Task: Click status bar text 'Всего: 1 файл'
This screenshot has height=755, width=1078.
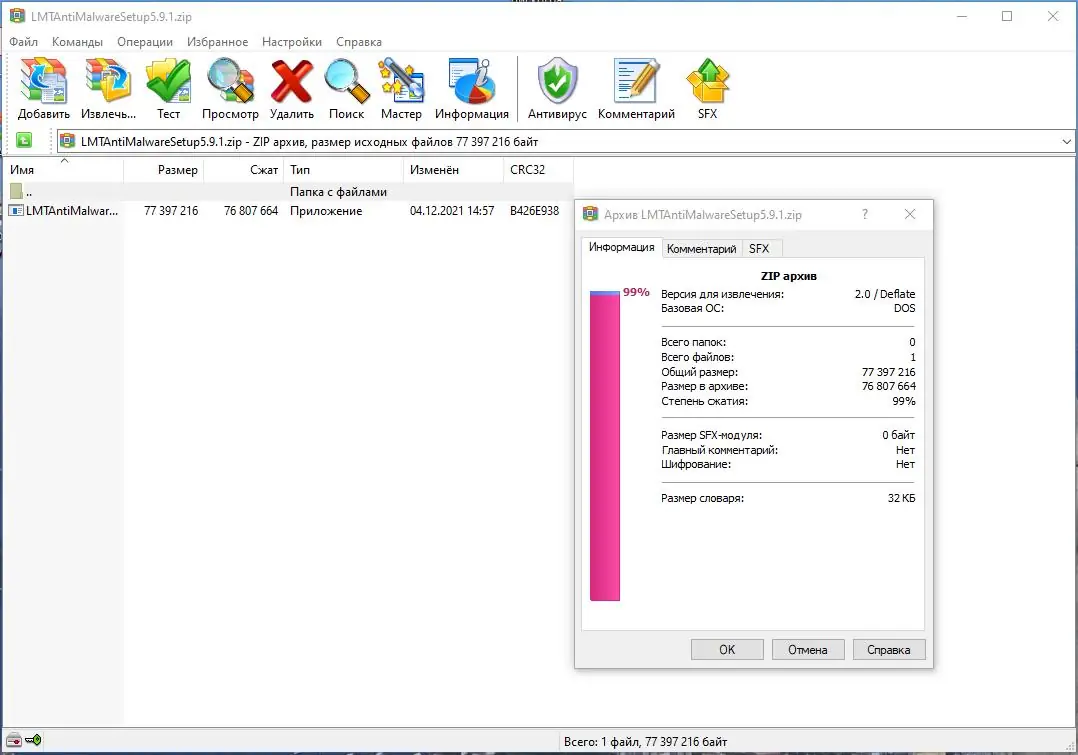Action: (646, 742)
